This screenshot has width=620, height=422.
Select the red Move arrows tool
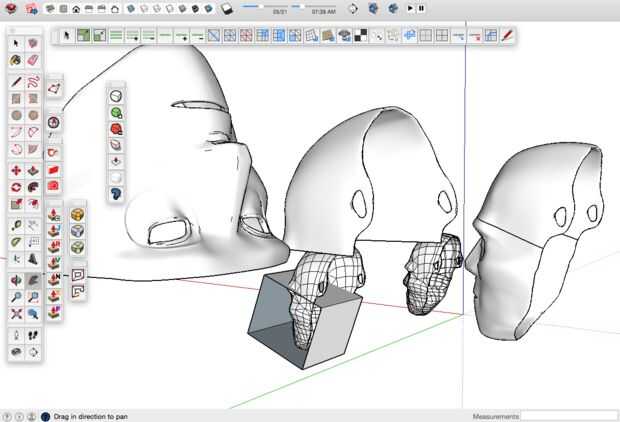point(16,170)
